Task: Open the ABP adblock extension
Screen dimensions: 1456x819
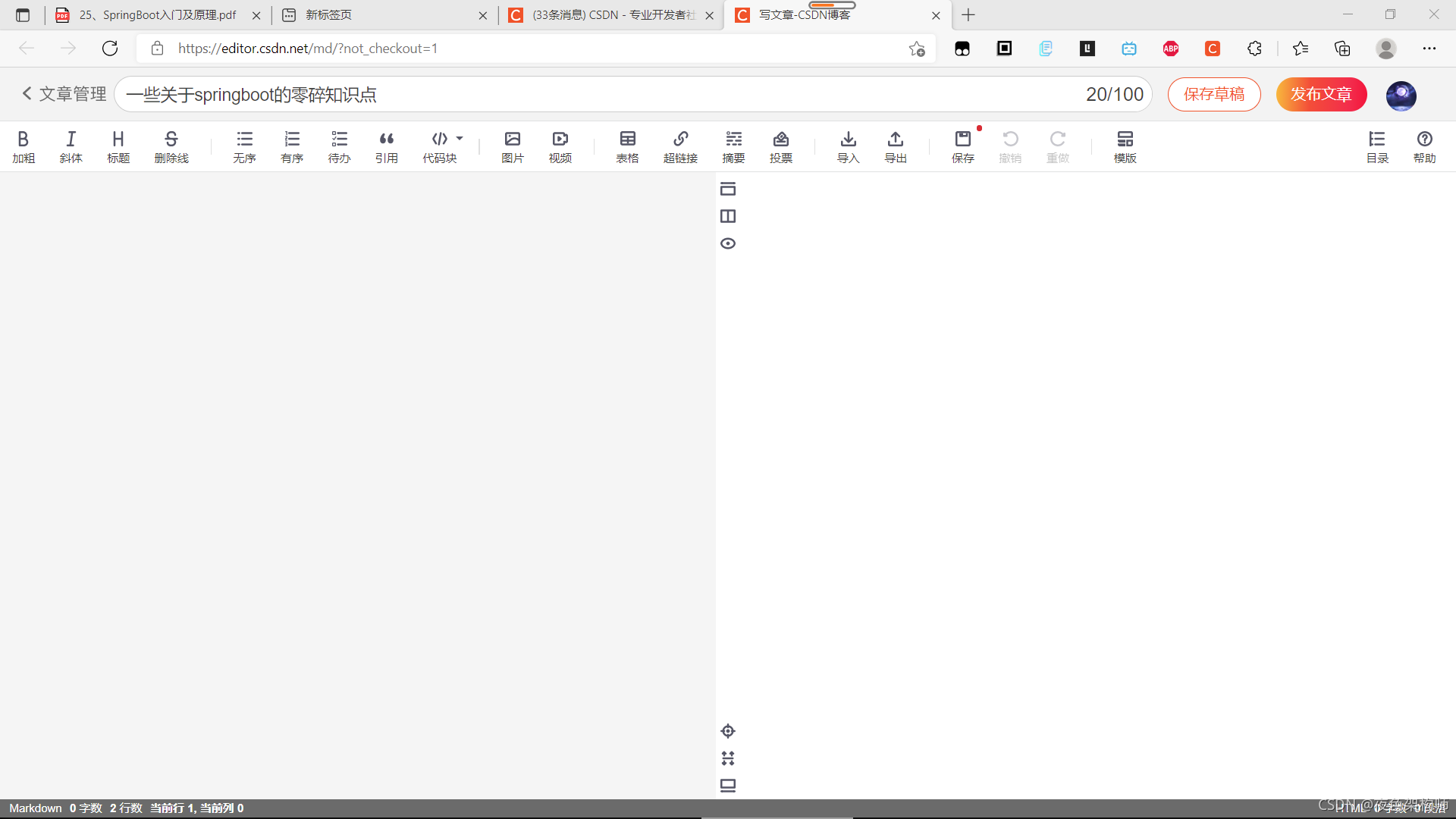Action: (1171, 49)
